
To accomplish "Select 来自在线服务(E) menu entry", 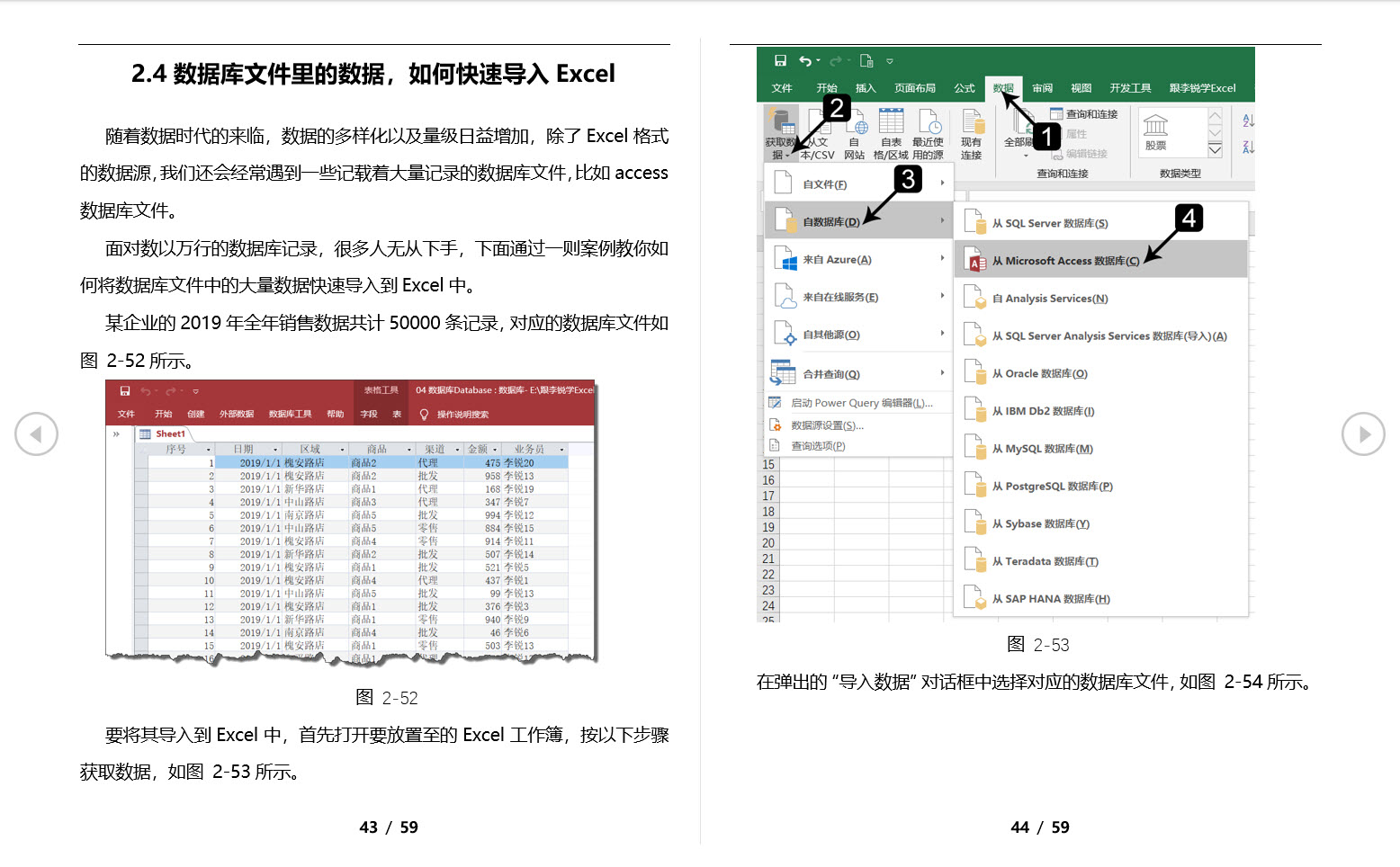I will [858, 297].
